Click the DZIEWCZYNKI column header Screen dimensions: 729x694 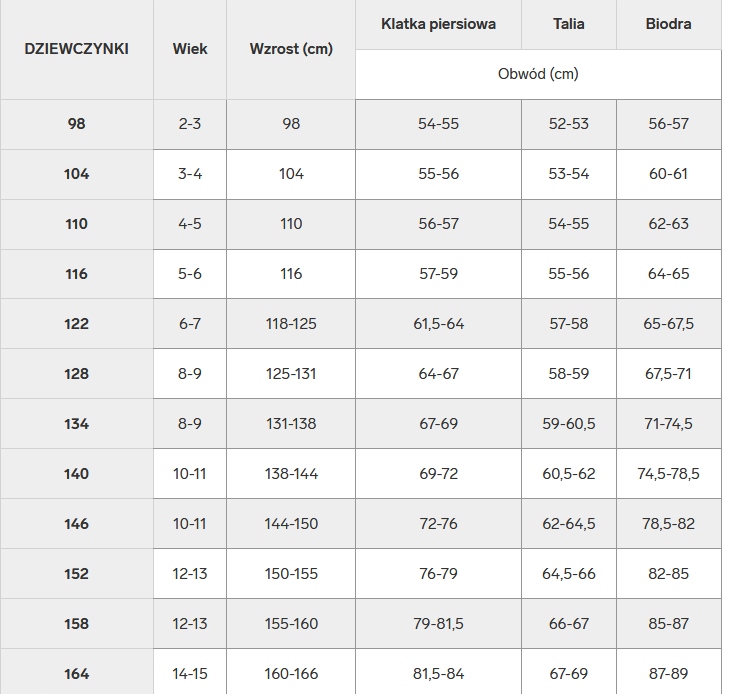pos(77,49)
